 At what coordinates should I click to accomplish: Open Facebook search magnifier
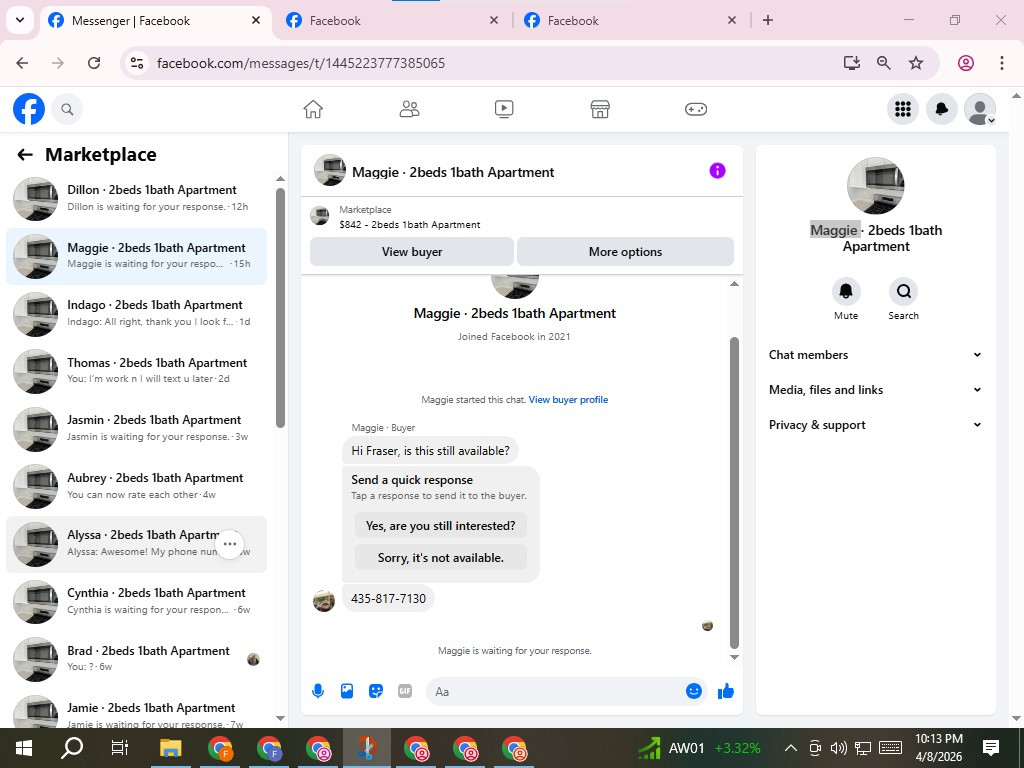click(x=67, y=109)
